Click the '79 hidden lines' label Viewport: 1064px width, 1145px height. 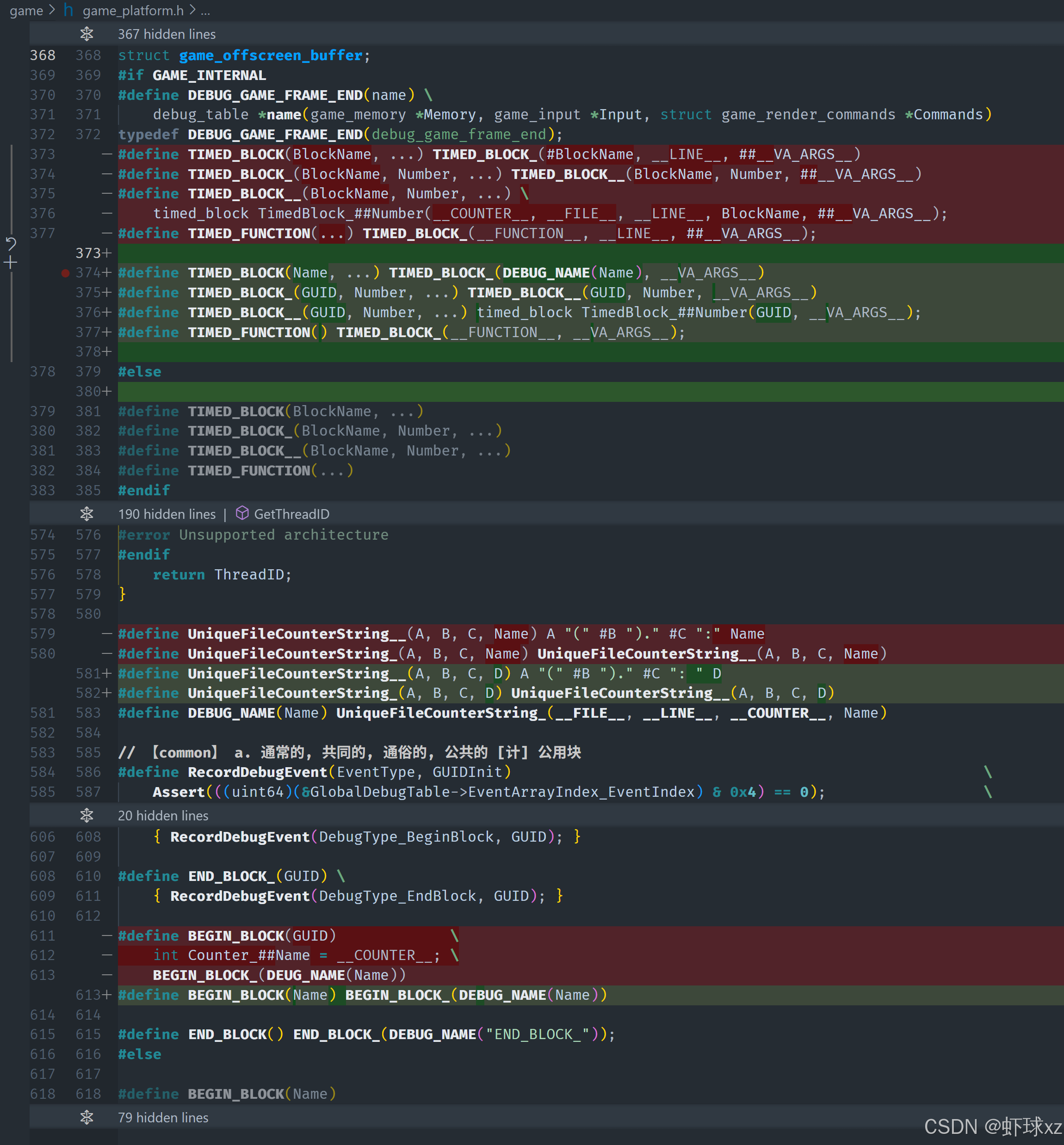163,1117
